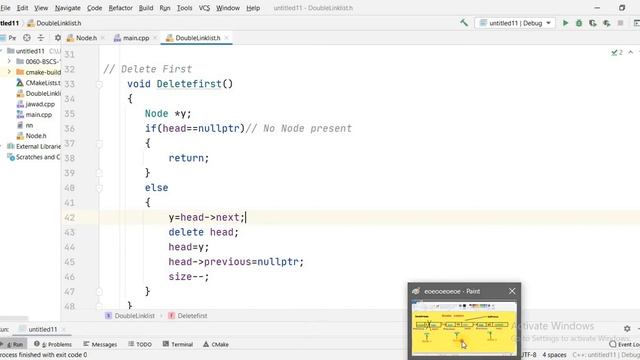Open the Run menu
The width and height of the screenshot is (640, 360).
tap(165, 8)
